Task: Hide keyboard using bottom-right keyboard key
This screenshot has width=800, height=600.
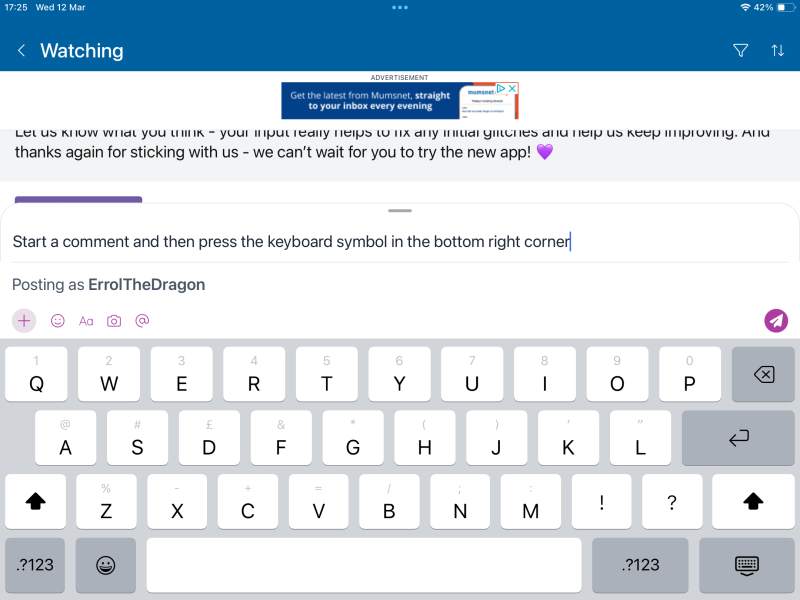Action: click(x=746, y=565)
